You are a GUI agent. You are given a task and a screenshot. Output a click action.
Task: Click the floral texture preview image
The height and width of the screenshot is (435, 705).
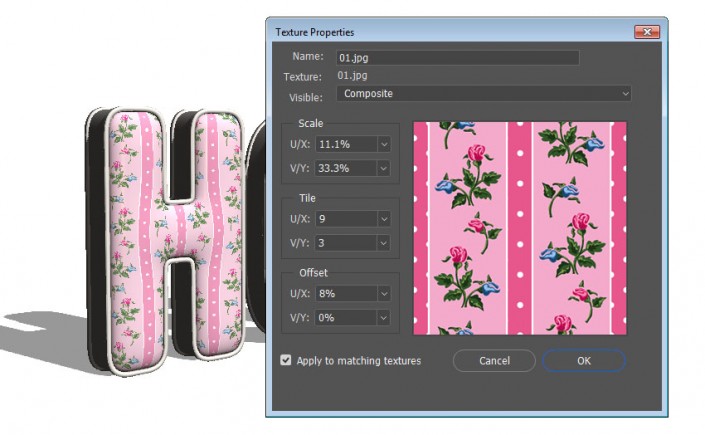(520, 228)
